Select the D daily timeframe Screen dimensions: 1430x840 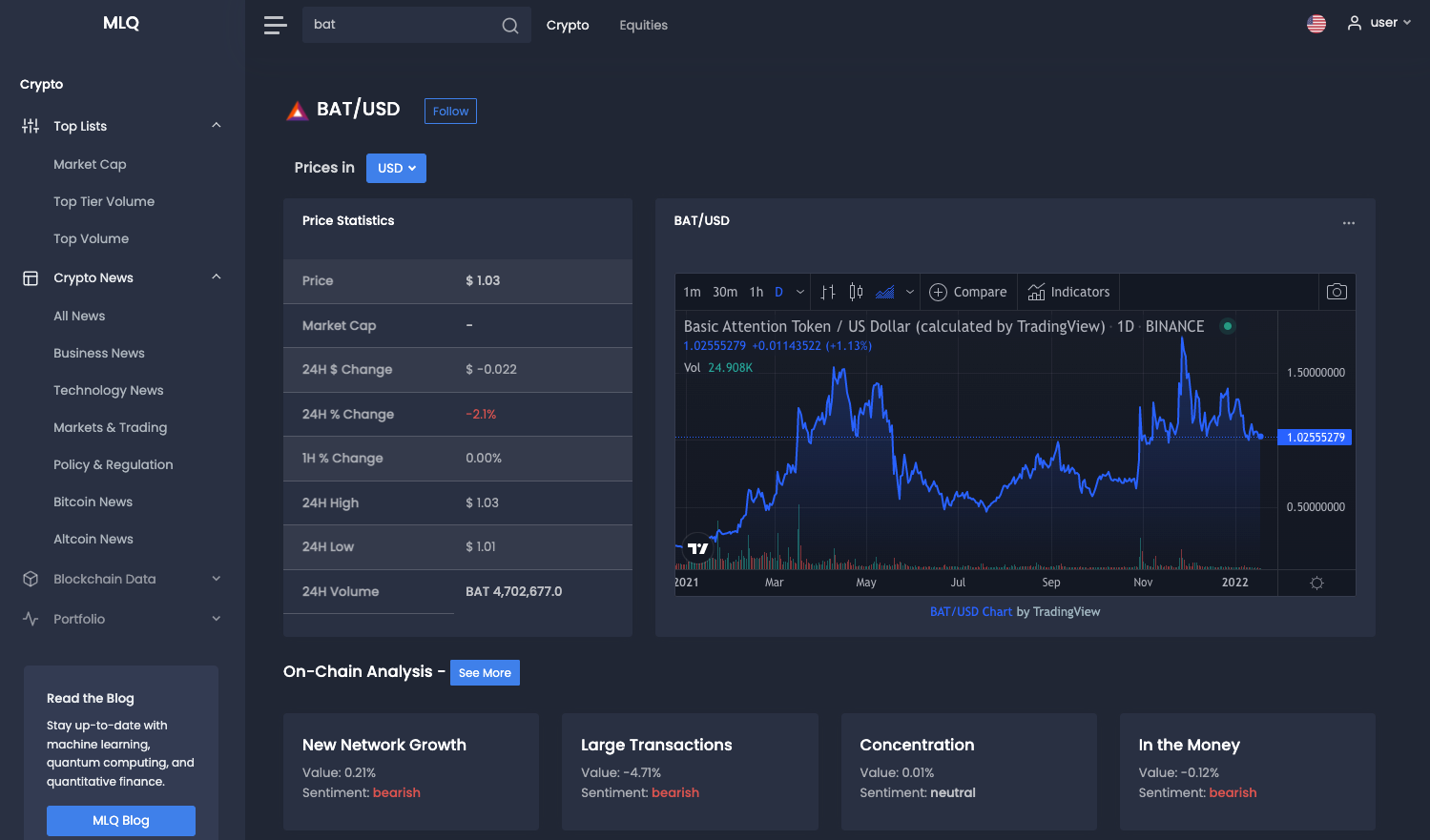pos(778,292)
